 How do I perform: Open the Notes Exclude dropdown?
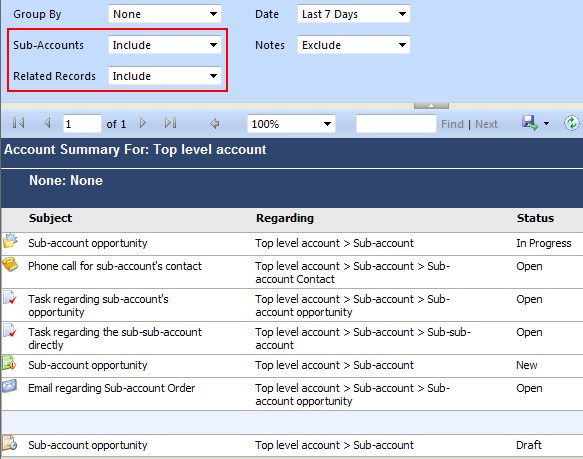(x=354, y=45)
